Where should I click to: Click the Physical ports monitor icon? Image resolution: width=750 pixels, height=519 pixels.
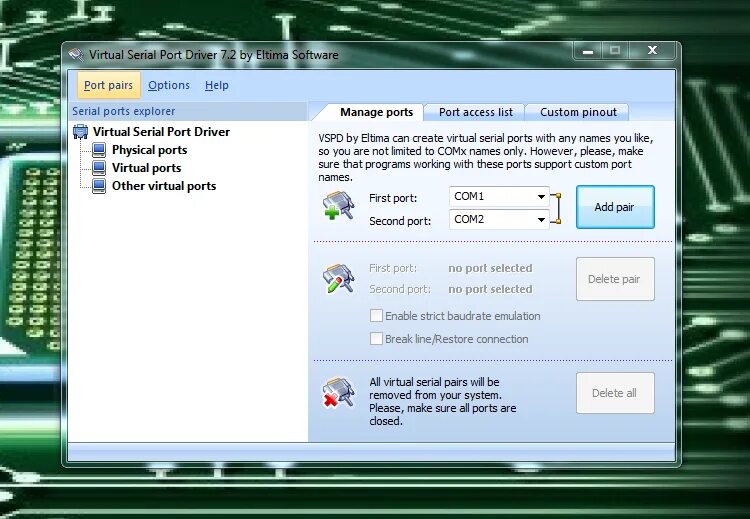(99, 150)
